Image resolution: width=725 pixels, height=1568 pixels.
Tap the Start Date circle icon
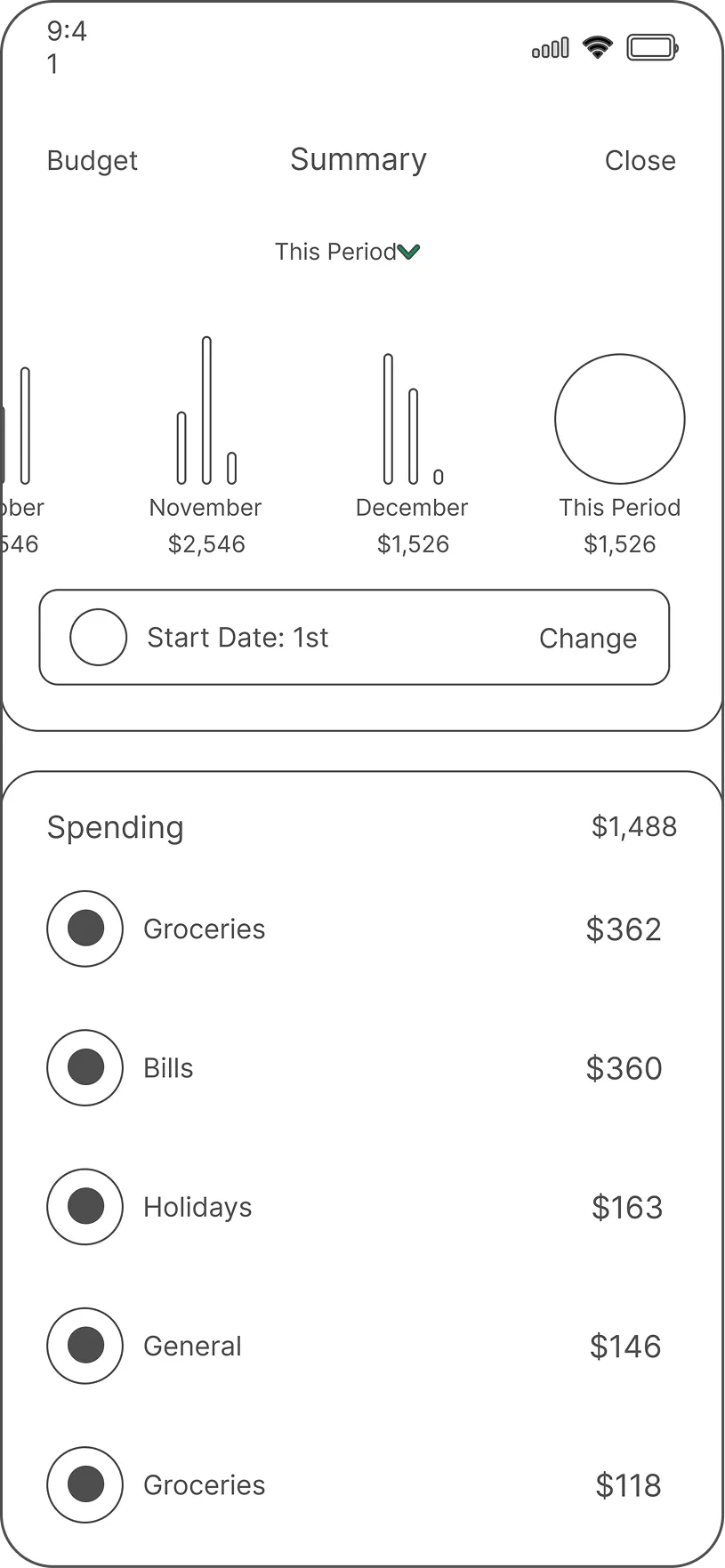point(98,637)
